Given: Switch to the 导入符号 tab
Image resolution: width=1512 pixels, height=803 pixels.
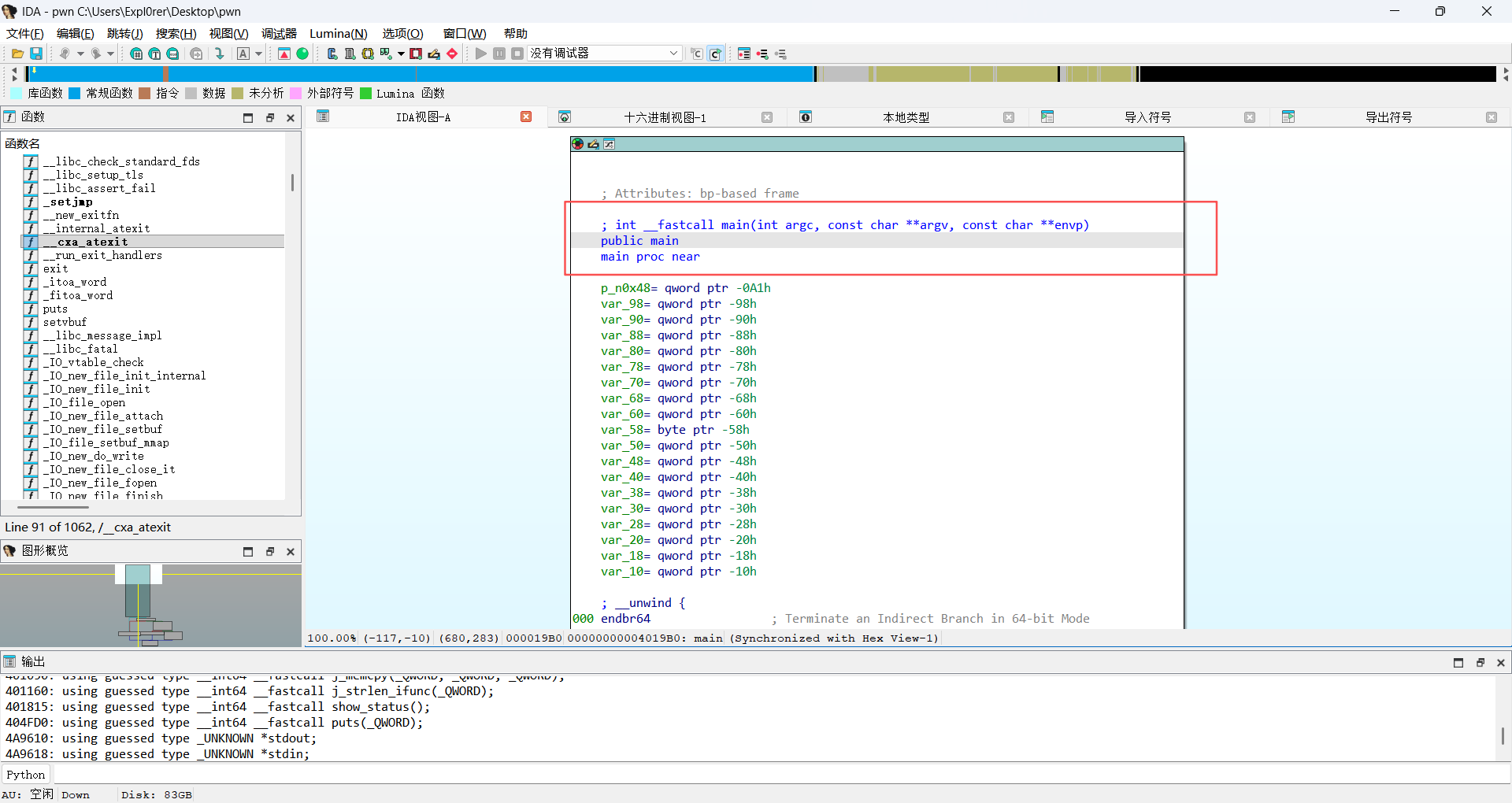Looking at the screenshot, I should pos(1147,117).
